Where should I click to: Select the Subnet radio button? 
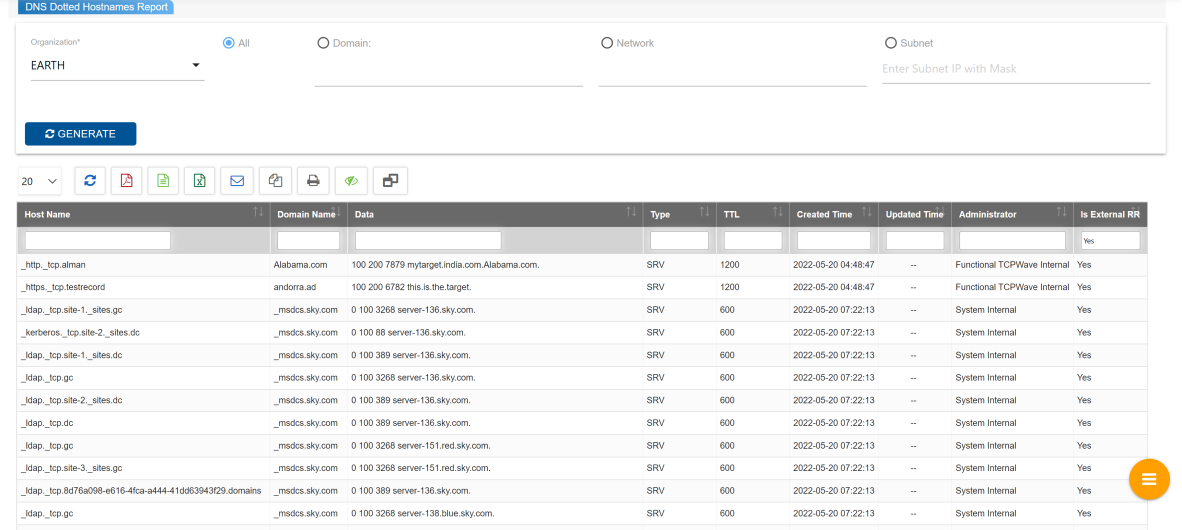click(x=891, y=43)
